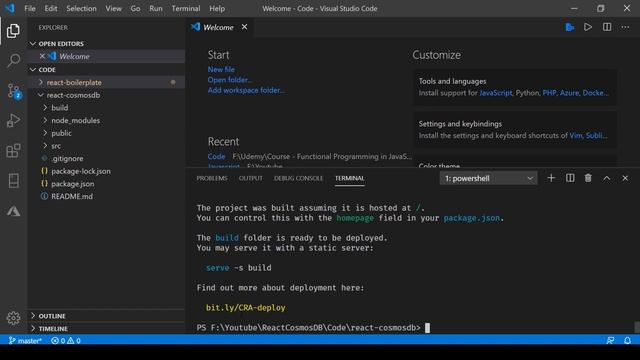Screen dimensions: 640x360
Task: Click the feedback icon in status bar
Action: pyautogui.click(x=610, y=340)
